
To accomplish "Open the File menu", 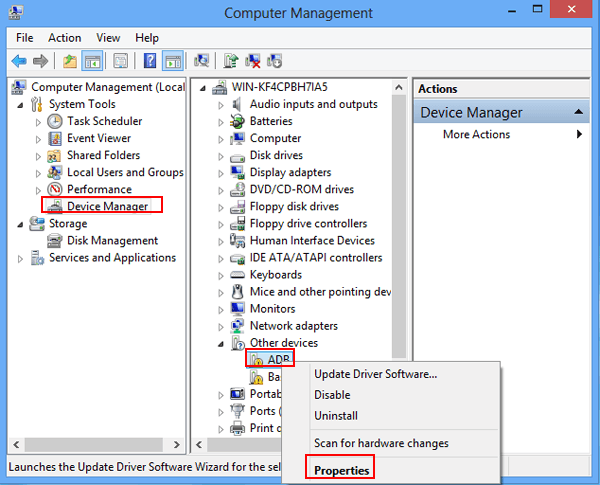I will point(24,38).
